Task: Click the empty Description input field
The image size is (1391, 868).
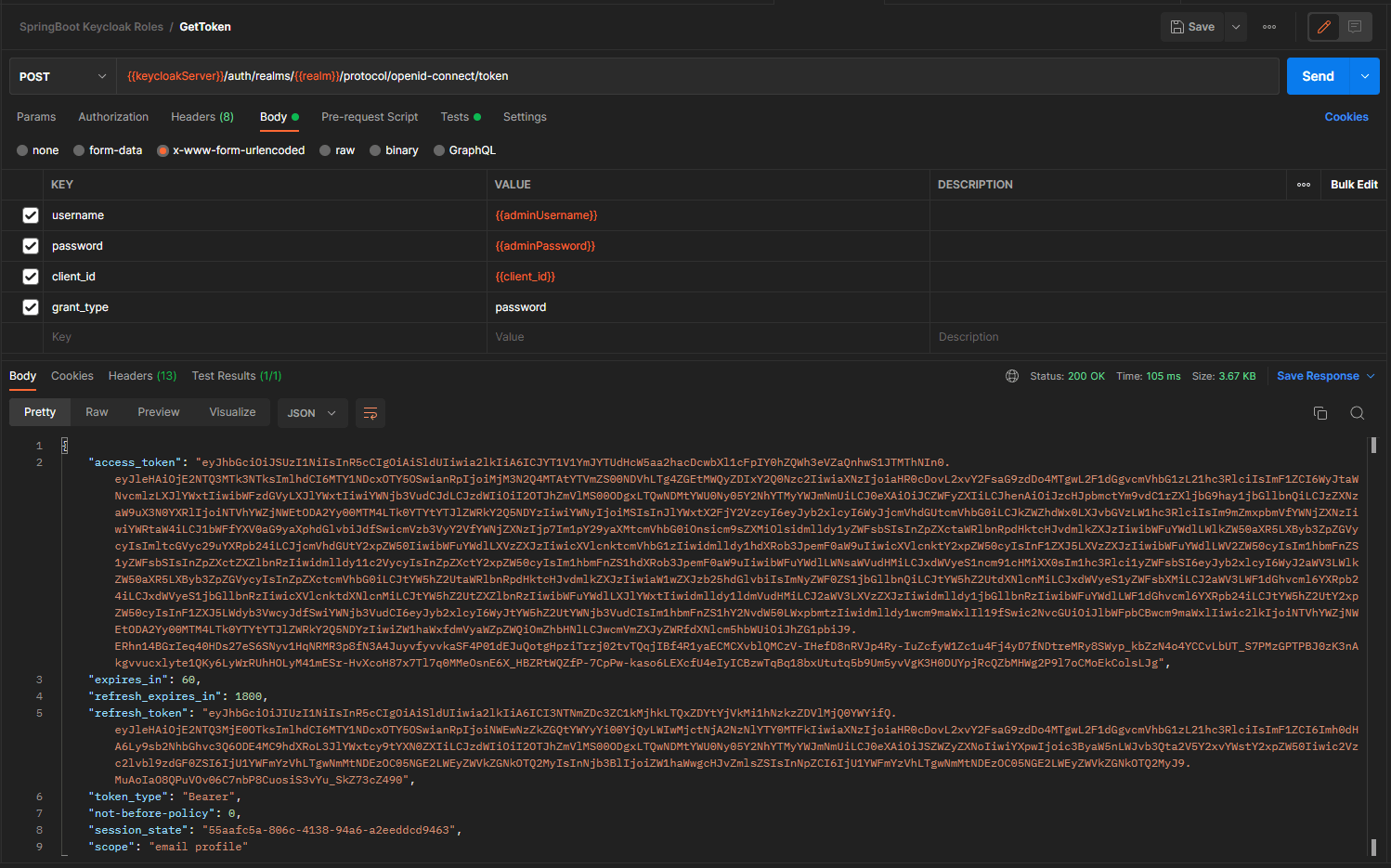Action: pos(1157,337)
